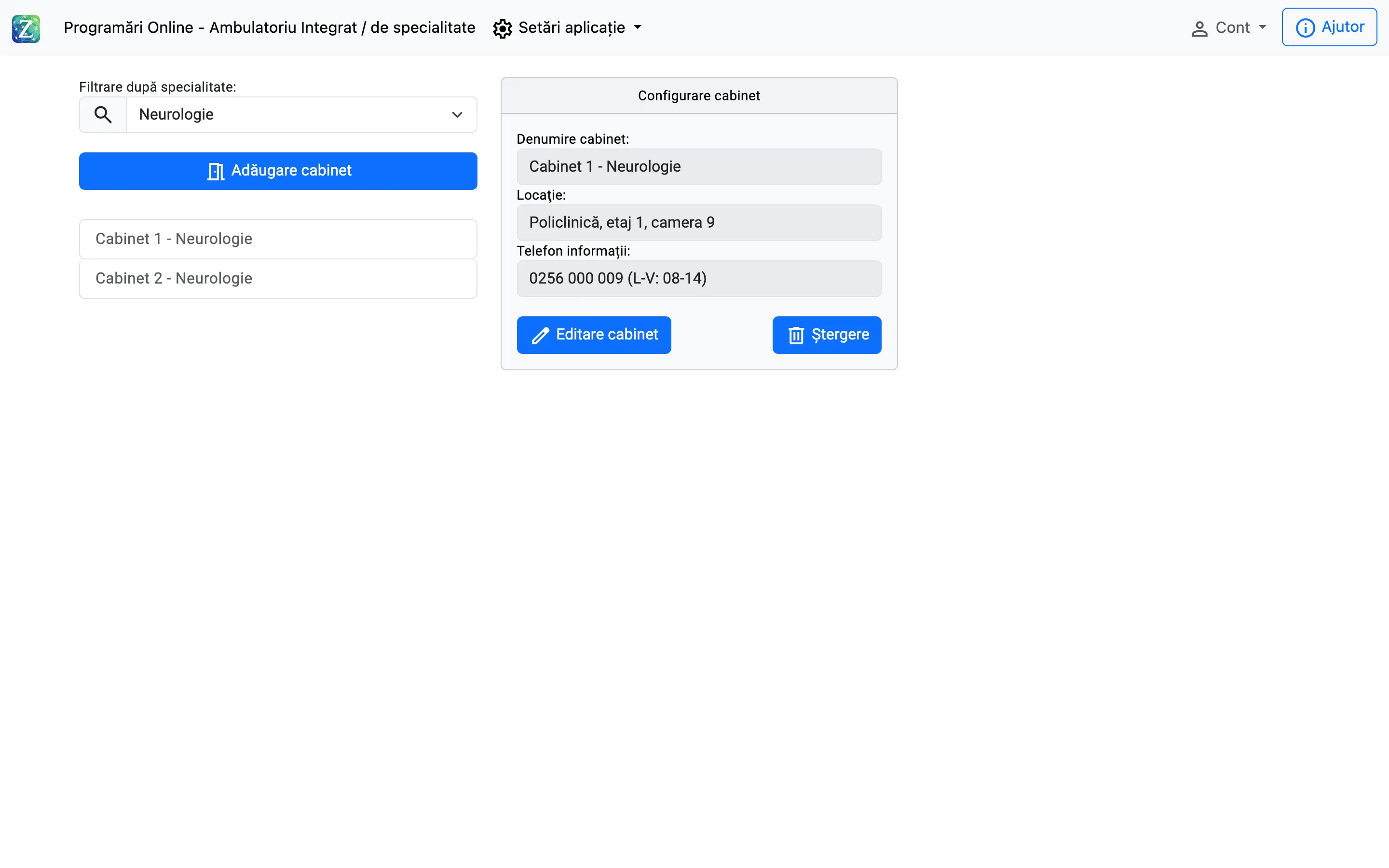Image resolution: width=1389 pixels, height=868 pixels.
Task: Open the Ajutor help button
Action: (1329, 27)
